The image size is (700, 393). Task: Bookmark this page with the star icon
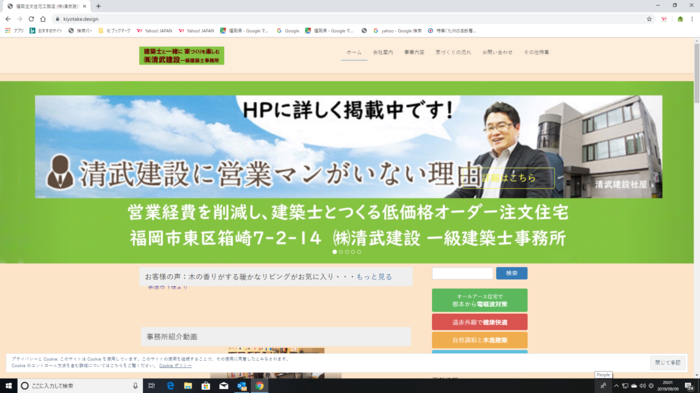point(649,19)
